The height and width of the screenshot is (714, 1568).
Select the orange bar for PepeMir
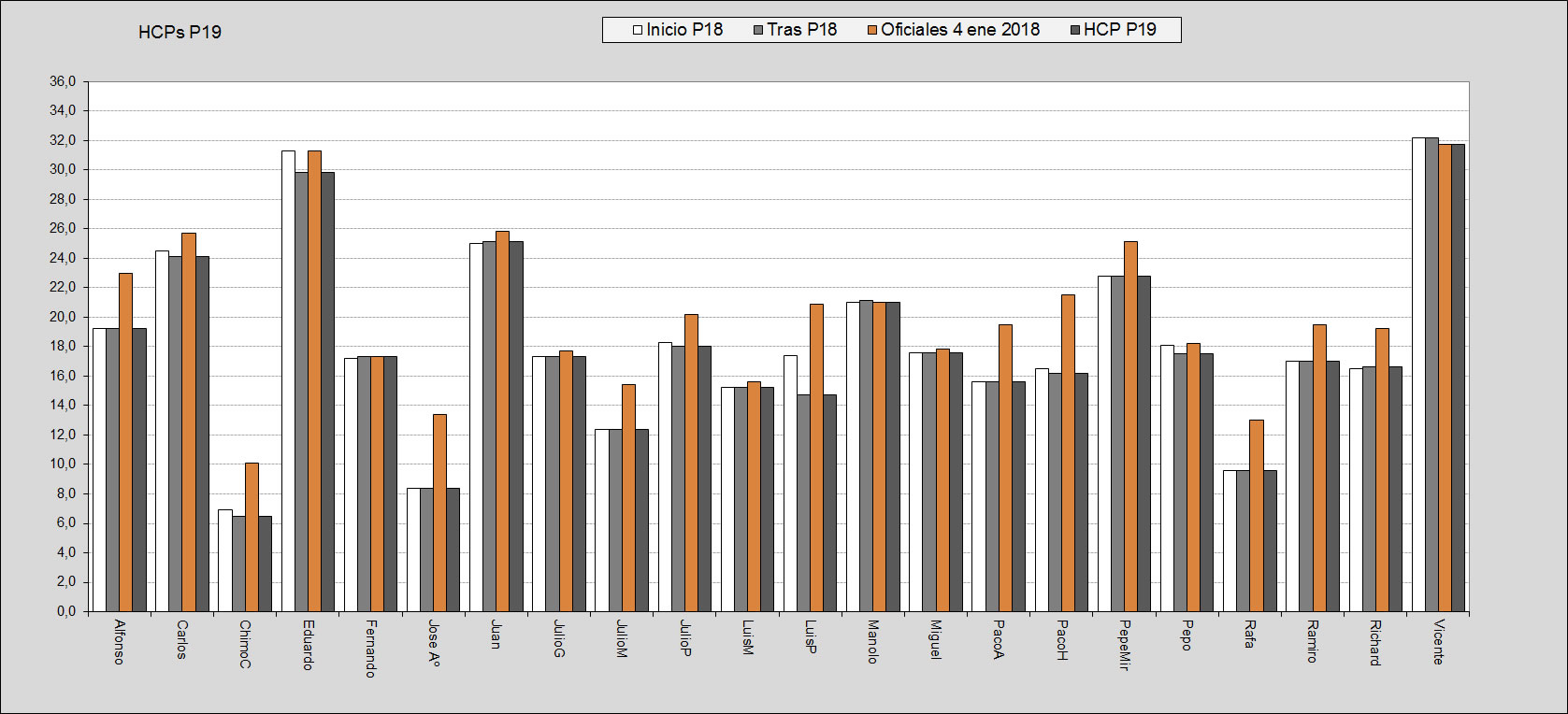(1130, 426)
